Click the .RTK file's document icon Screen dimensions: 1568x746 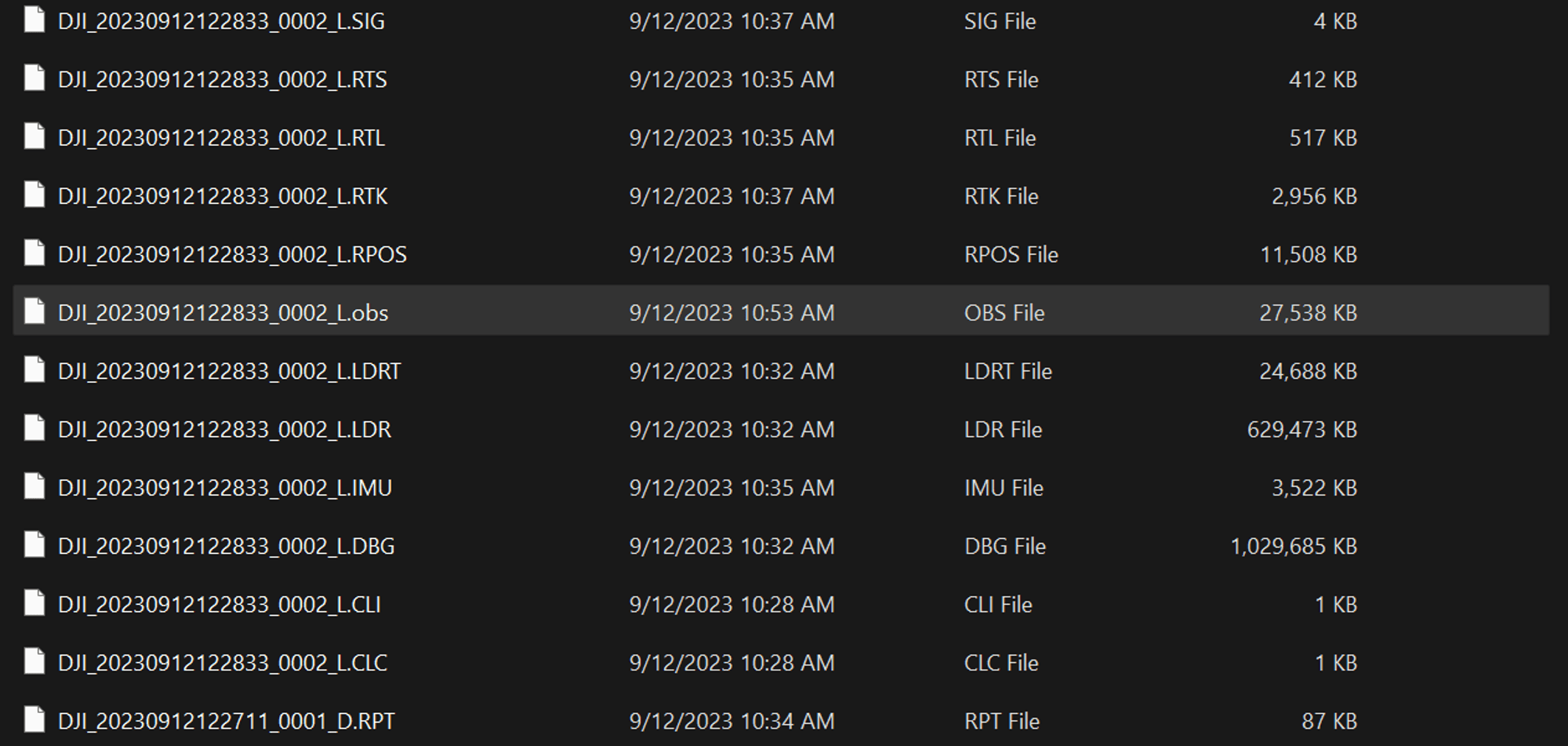click(x=34, y=195)
